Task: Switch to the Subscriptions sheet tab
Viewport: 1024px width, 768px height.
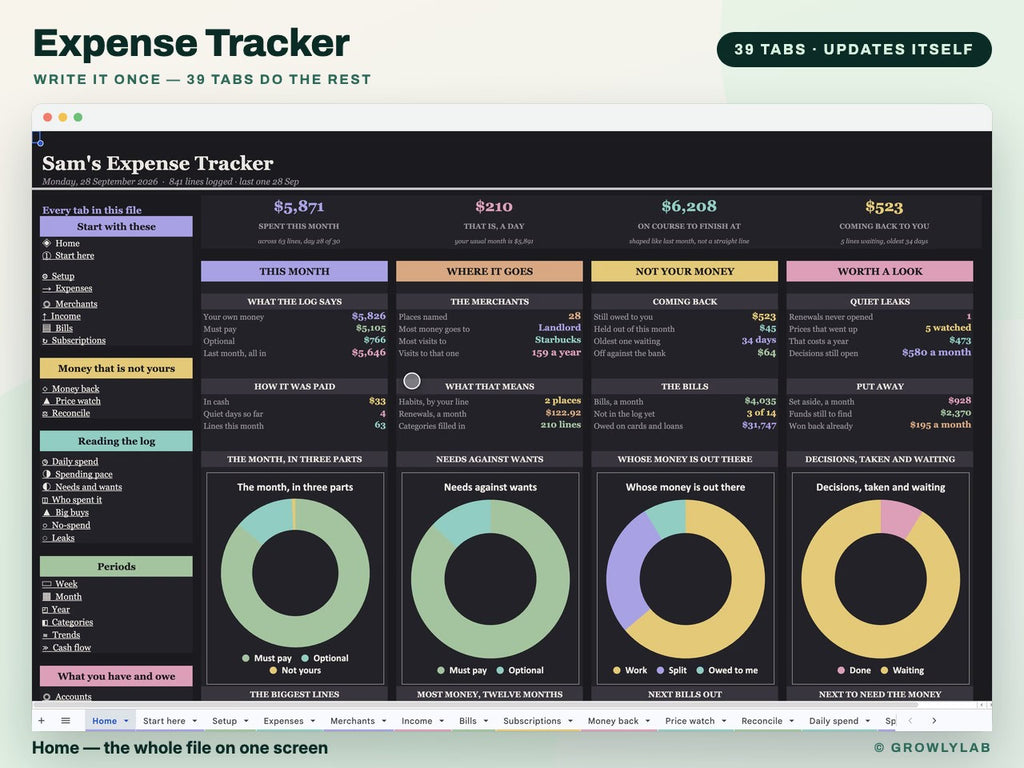Action: click(x=532, y=721)
